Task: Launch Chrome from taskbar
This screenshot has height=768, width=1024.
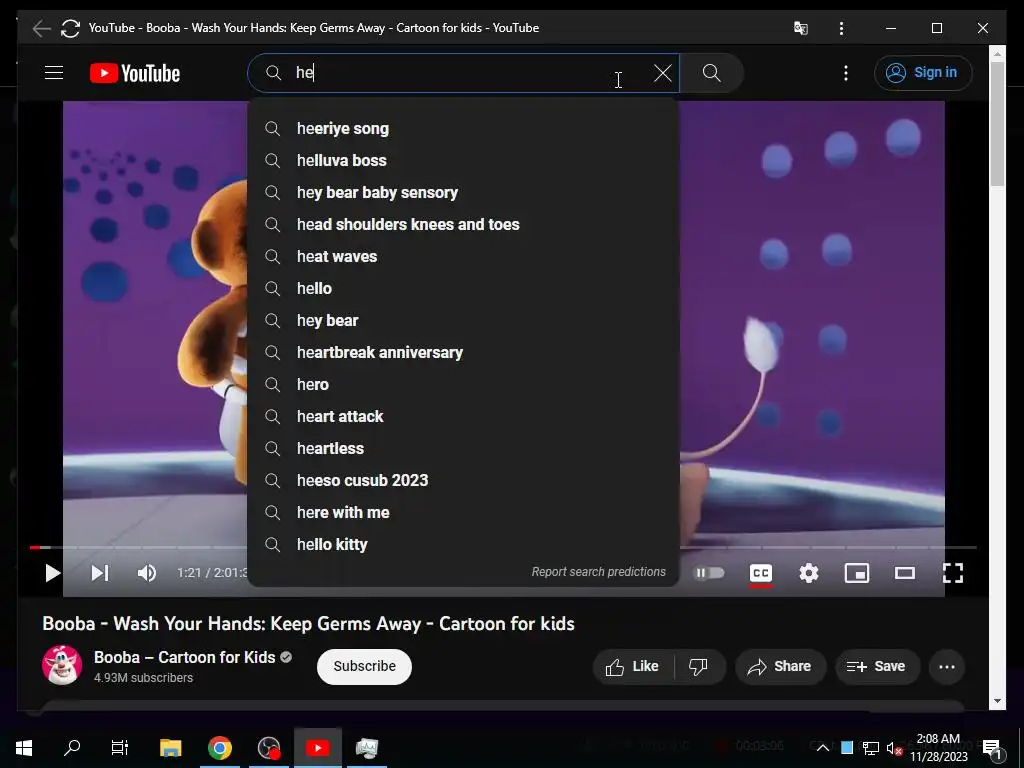Action: pos(219,748)
